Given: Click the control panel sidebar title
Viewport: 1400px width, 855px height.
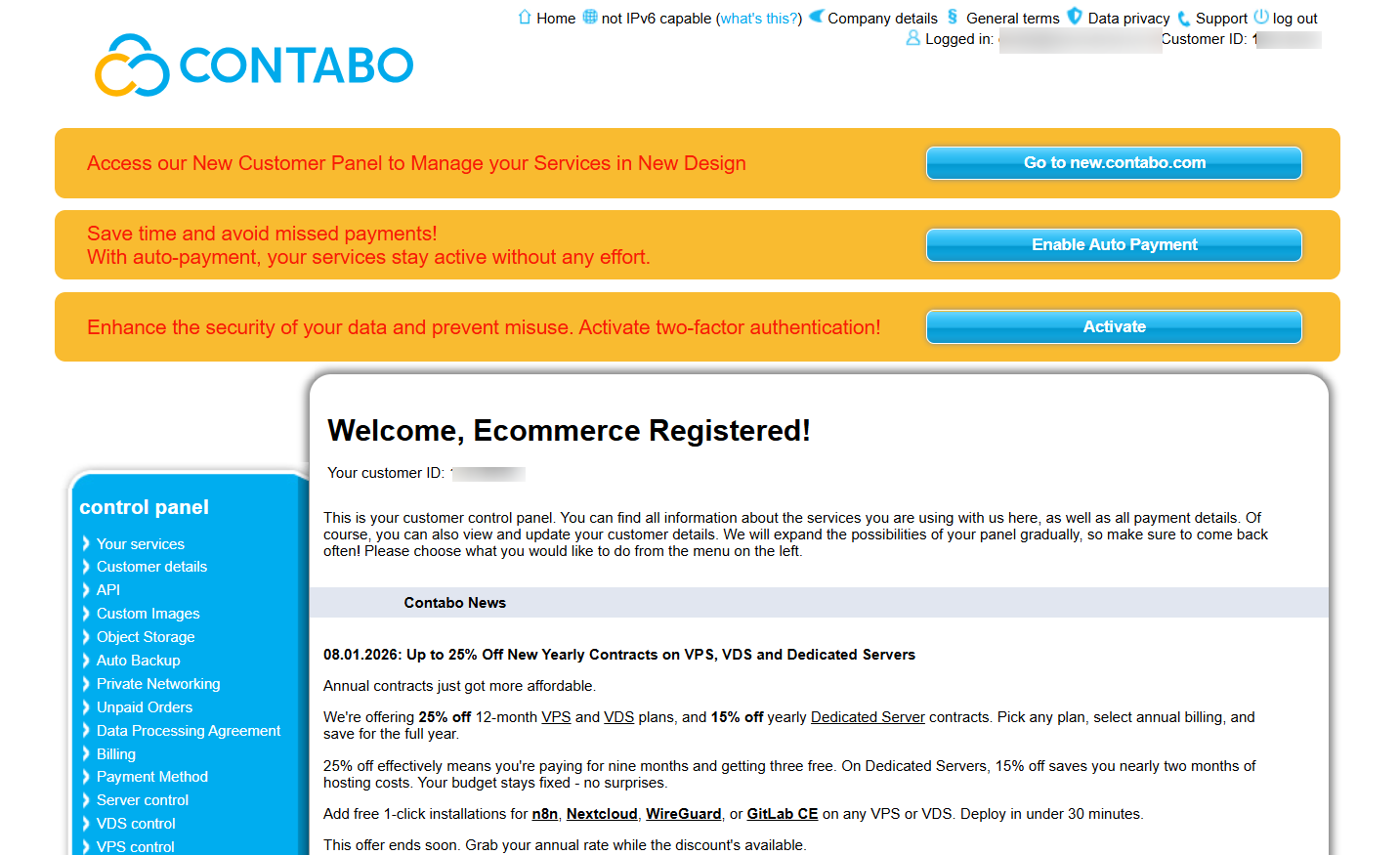Looking at the screenshot, I should (x=144, y=507).
